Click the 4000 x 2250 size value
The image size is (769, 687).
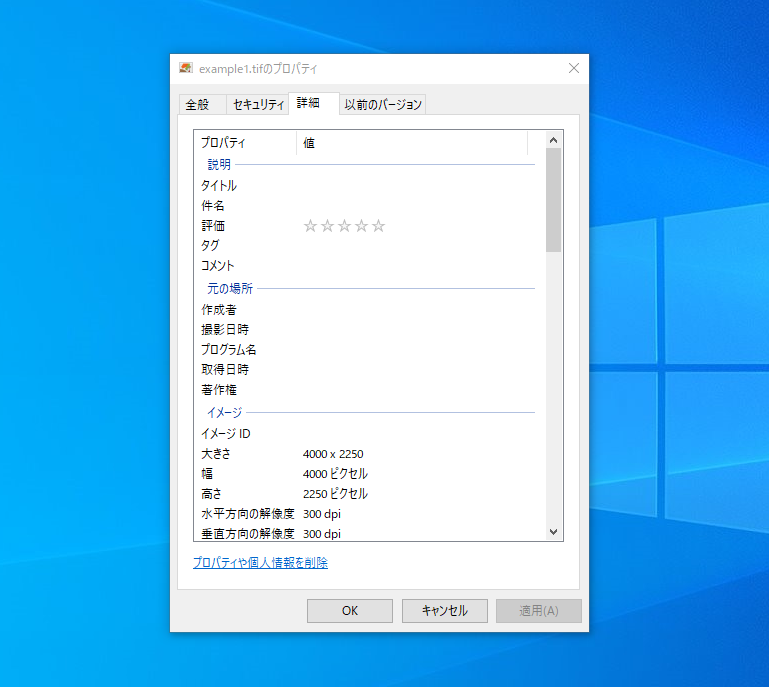pos(333,454)
